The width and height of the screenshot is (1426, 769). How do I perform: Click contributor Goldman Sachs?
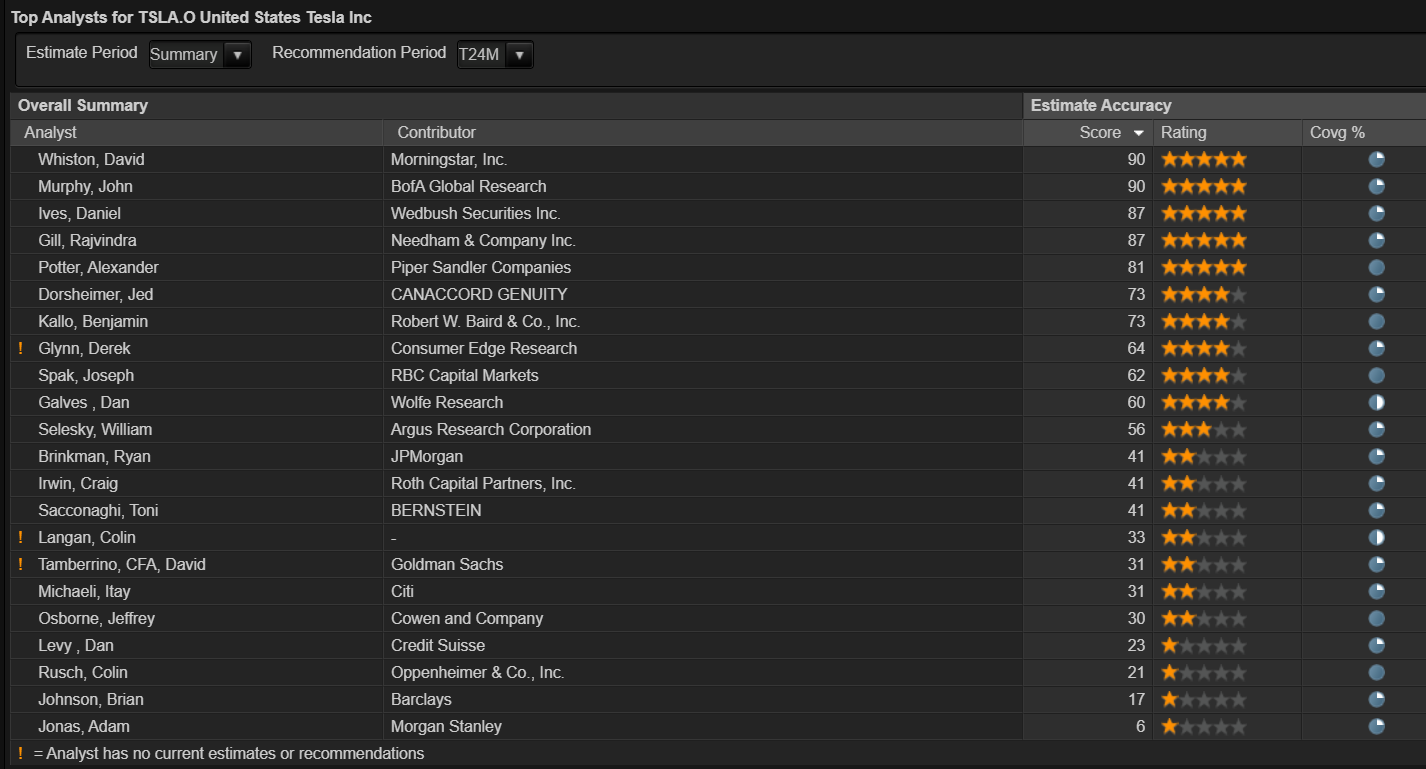tap(447, 564)
